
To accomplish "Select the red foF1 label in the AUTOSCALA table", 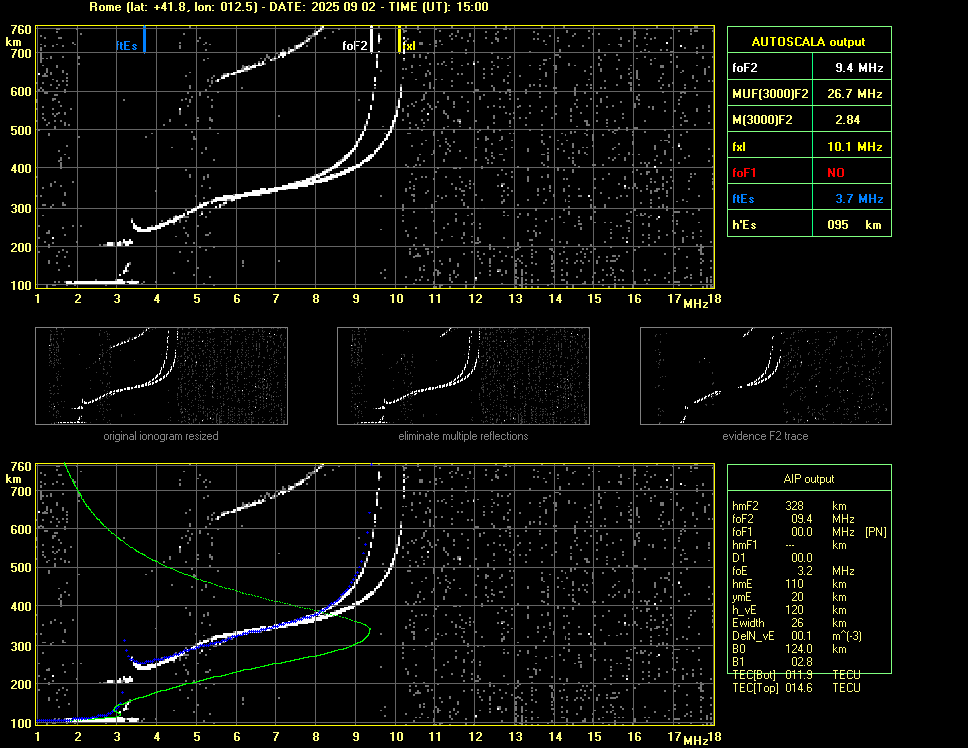I will click(744, 173).
